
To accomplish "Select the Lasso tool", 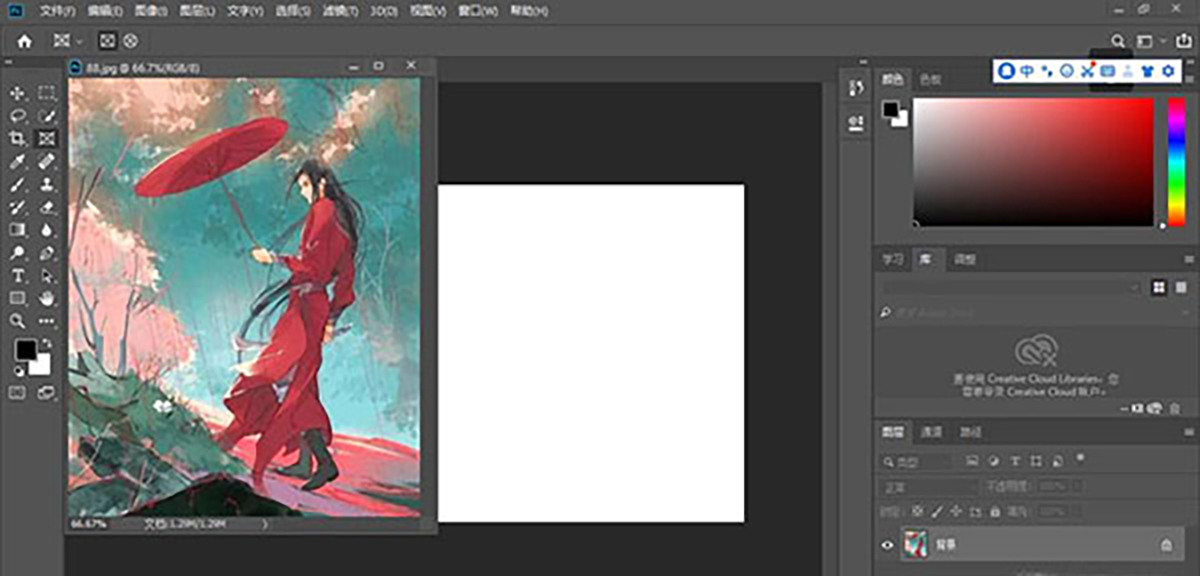I will [x=17, y=116].
